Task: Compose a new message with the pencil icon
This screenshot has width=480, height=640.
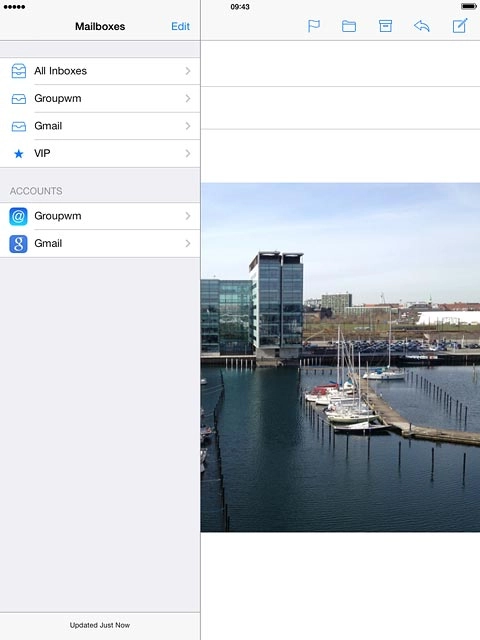Action: 460,26
